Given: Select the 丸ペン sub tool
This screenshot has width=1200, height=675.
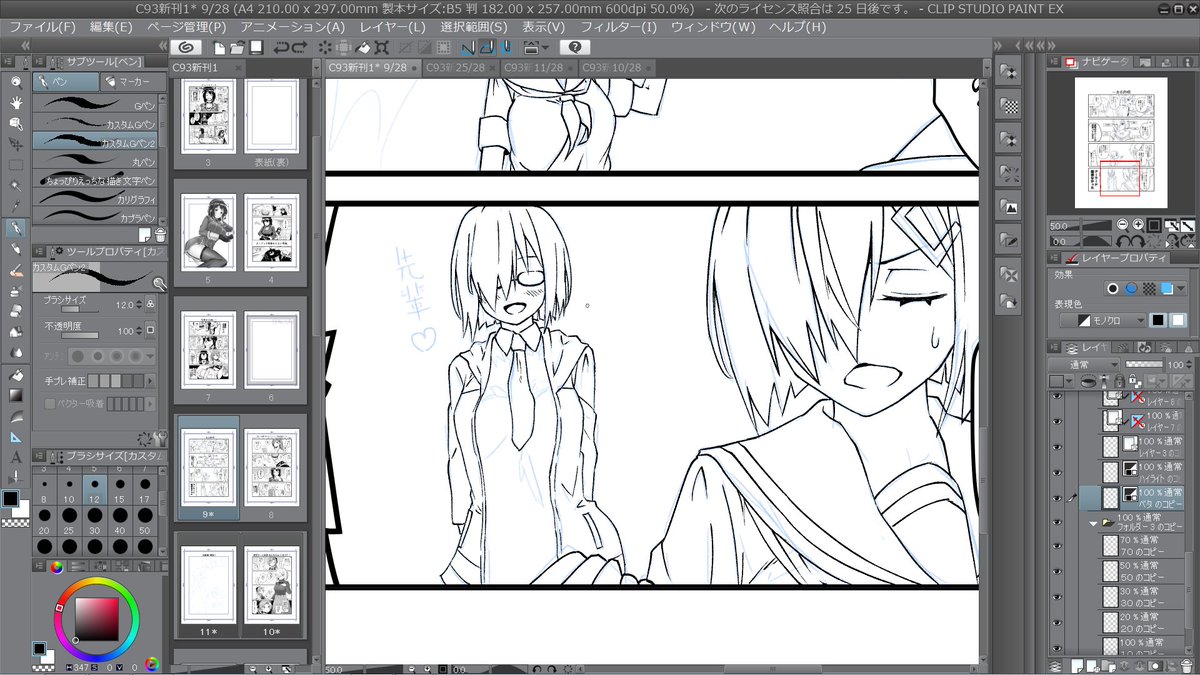Looking at the screenshot, I should point(94,162).
